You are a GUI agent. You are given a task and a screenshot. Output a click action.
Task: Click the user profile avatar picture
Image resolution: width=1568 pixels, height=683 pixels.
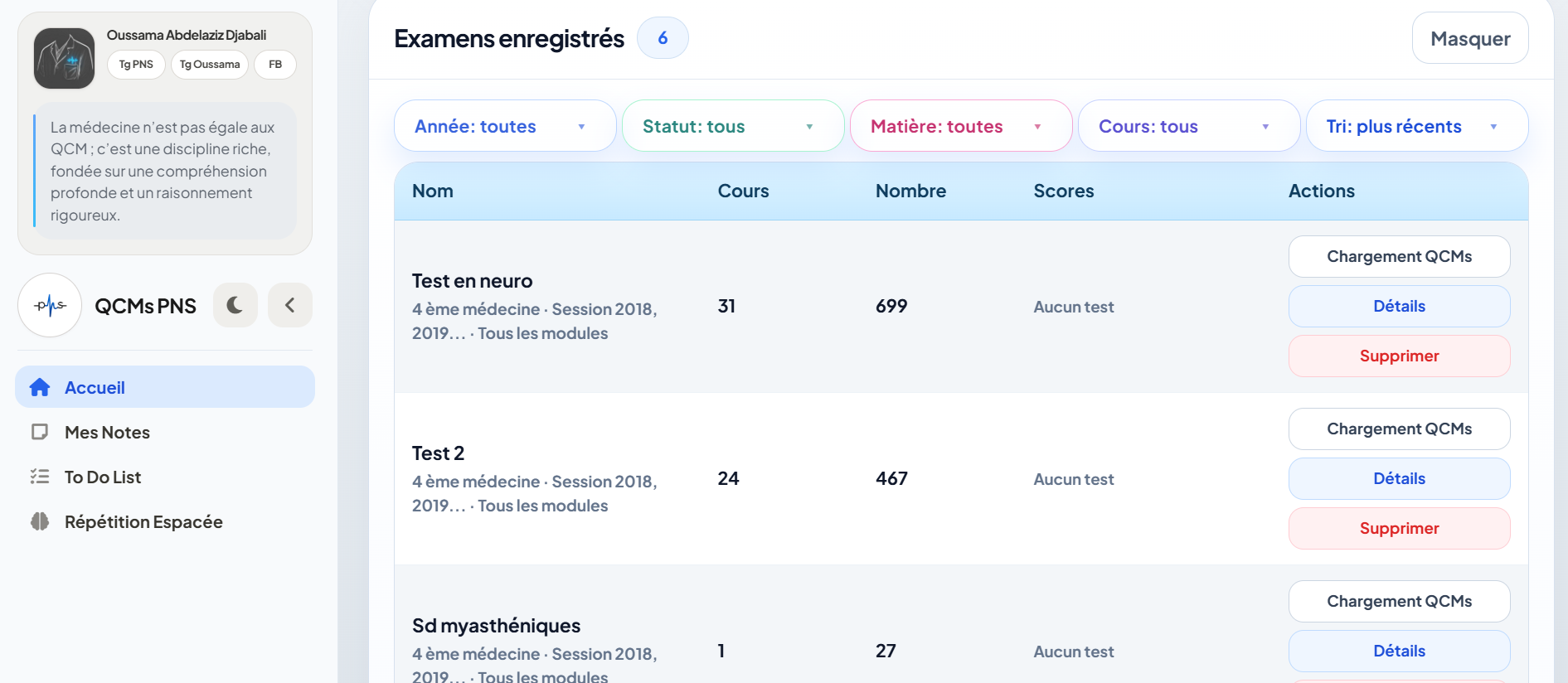click(x=64, y=58)
